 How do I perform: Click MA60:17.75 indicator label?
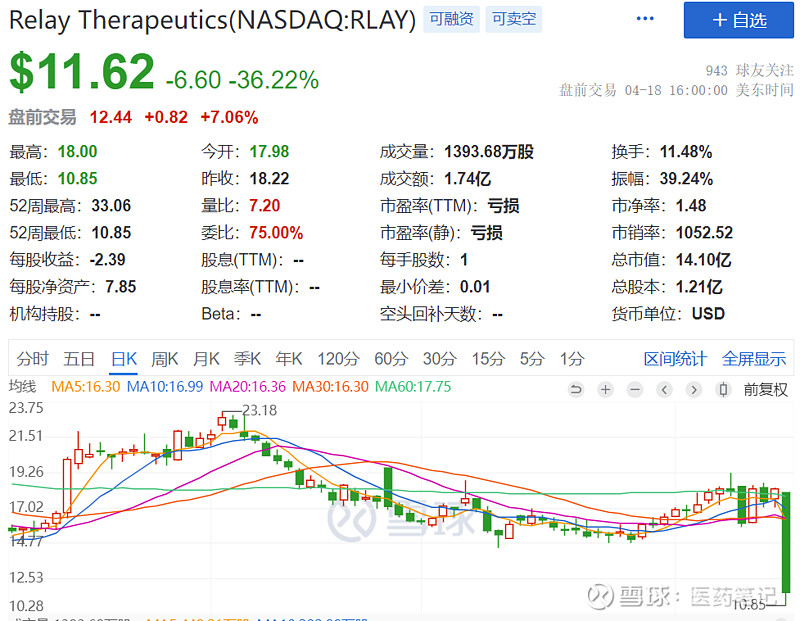(413, 387)
